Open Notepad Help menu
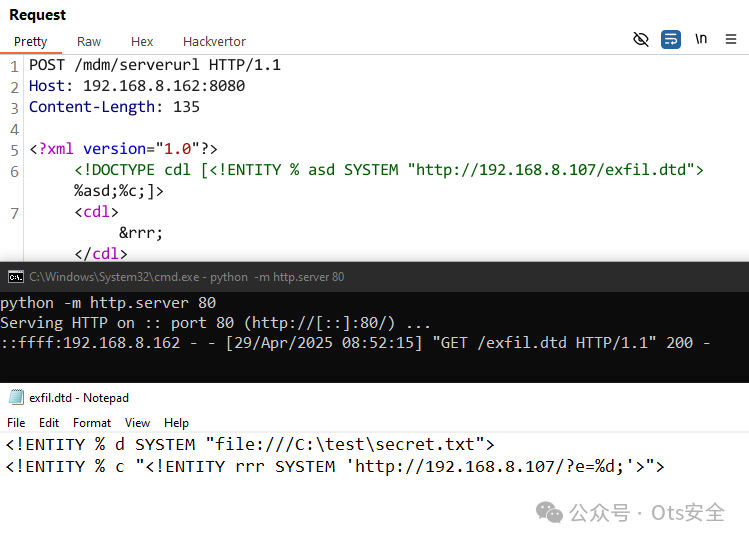 [176, 423]
